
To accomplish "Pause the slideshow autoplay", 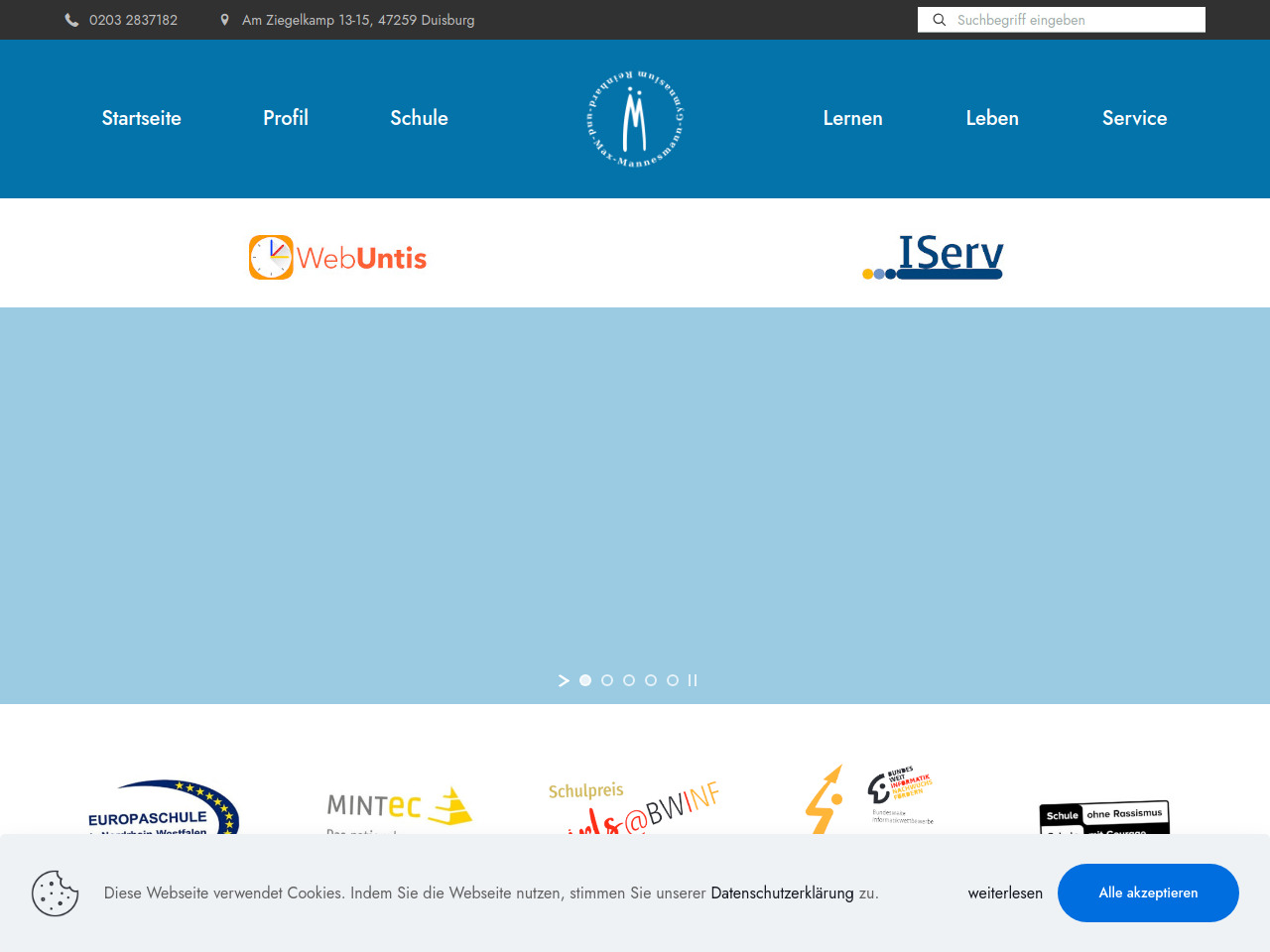I will (x=693, y=680).
